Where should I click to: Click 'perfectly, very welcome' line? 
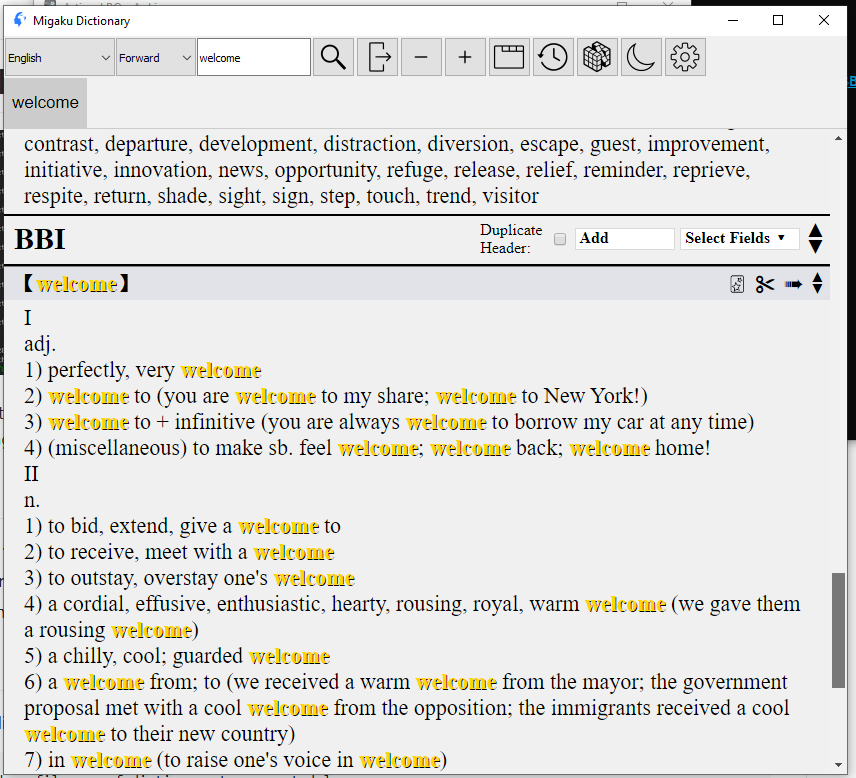(142, 370)
